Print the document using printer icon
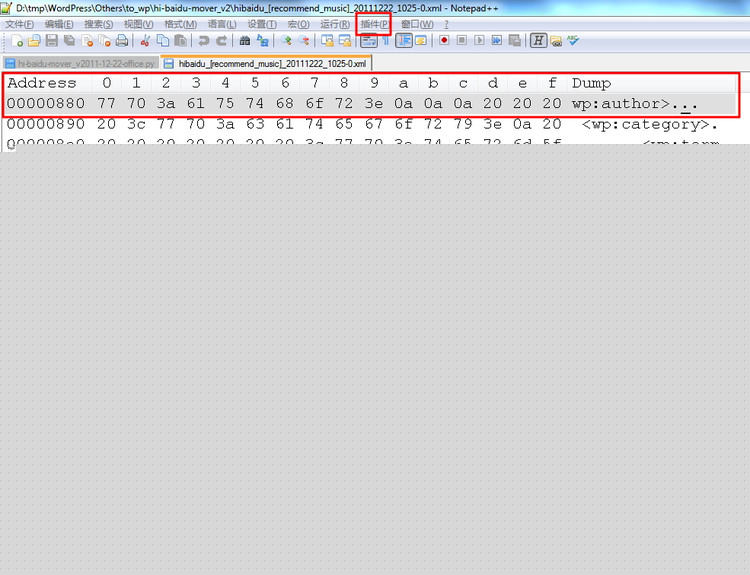Viewport: 750px width, 575px height. pyautogui.click(x=122, y=41)
